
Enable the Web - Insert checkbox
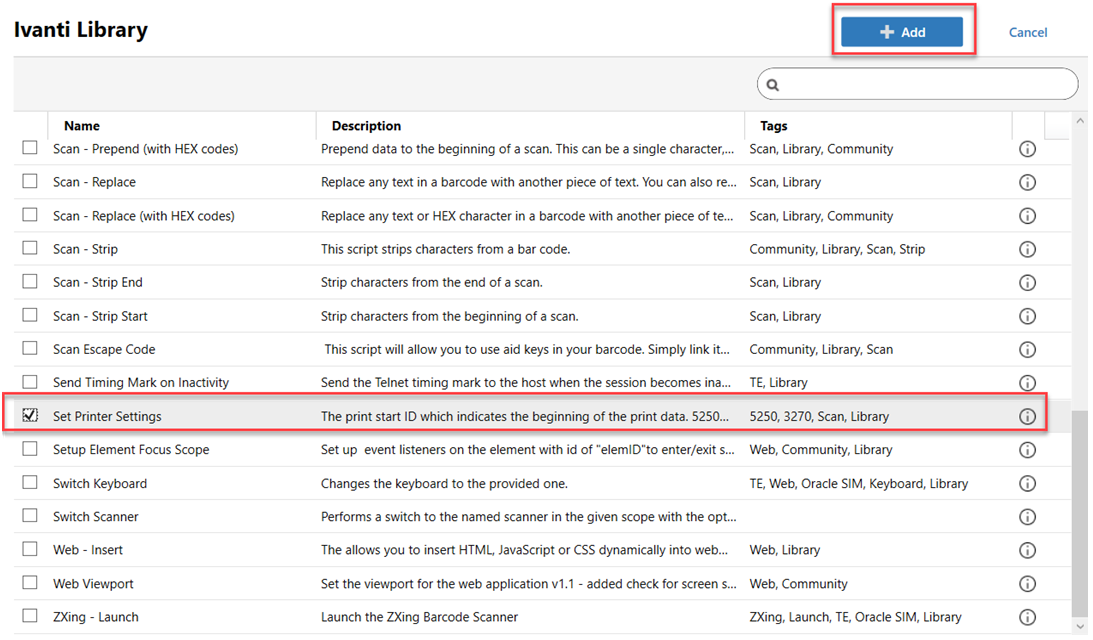(x=30, y=549)
